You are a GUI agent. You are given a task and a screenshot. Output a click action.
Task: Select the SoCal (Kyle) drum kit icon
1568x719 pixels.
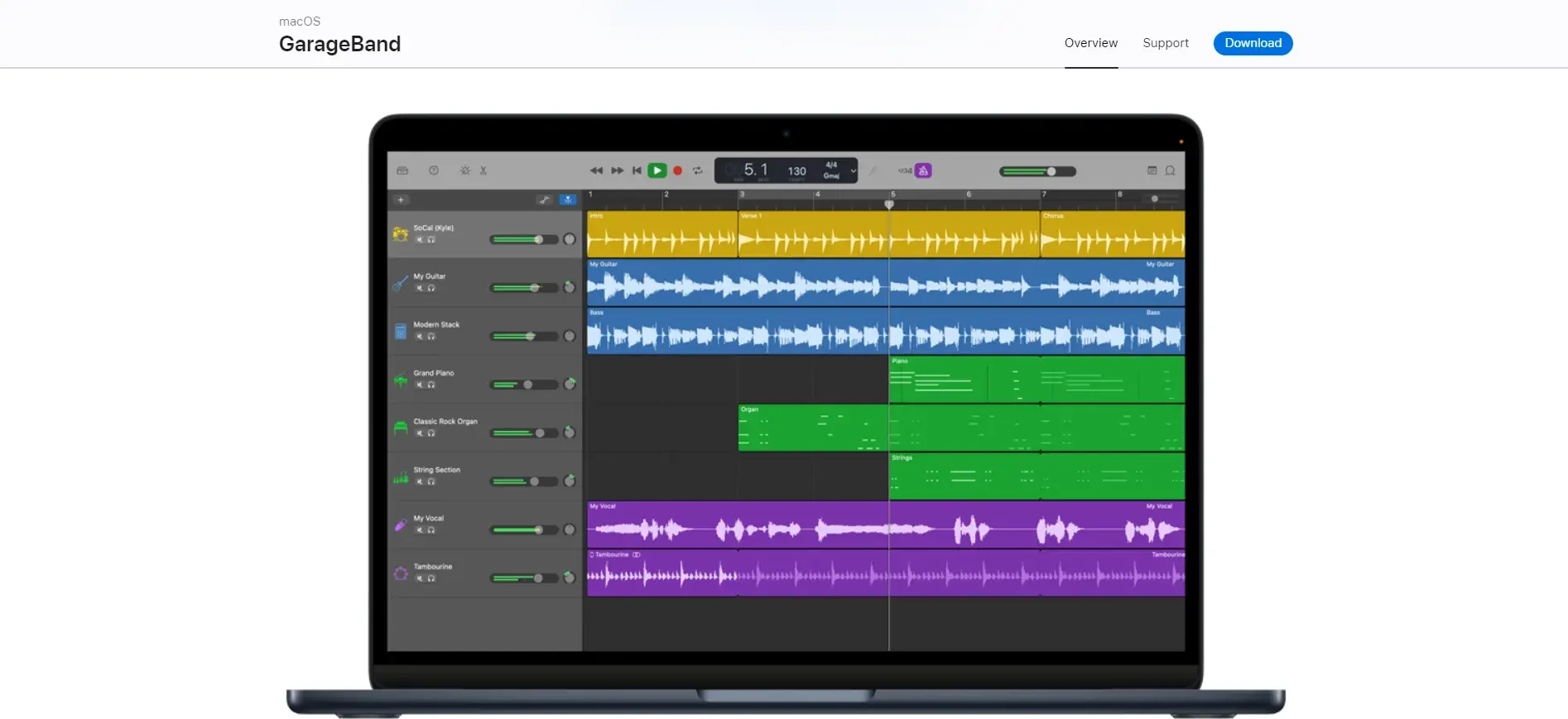401,234
